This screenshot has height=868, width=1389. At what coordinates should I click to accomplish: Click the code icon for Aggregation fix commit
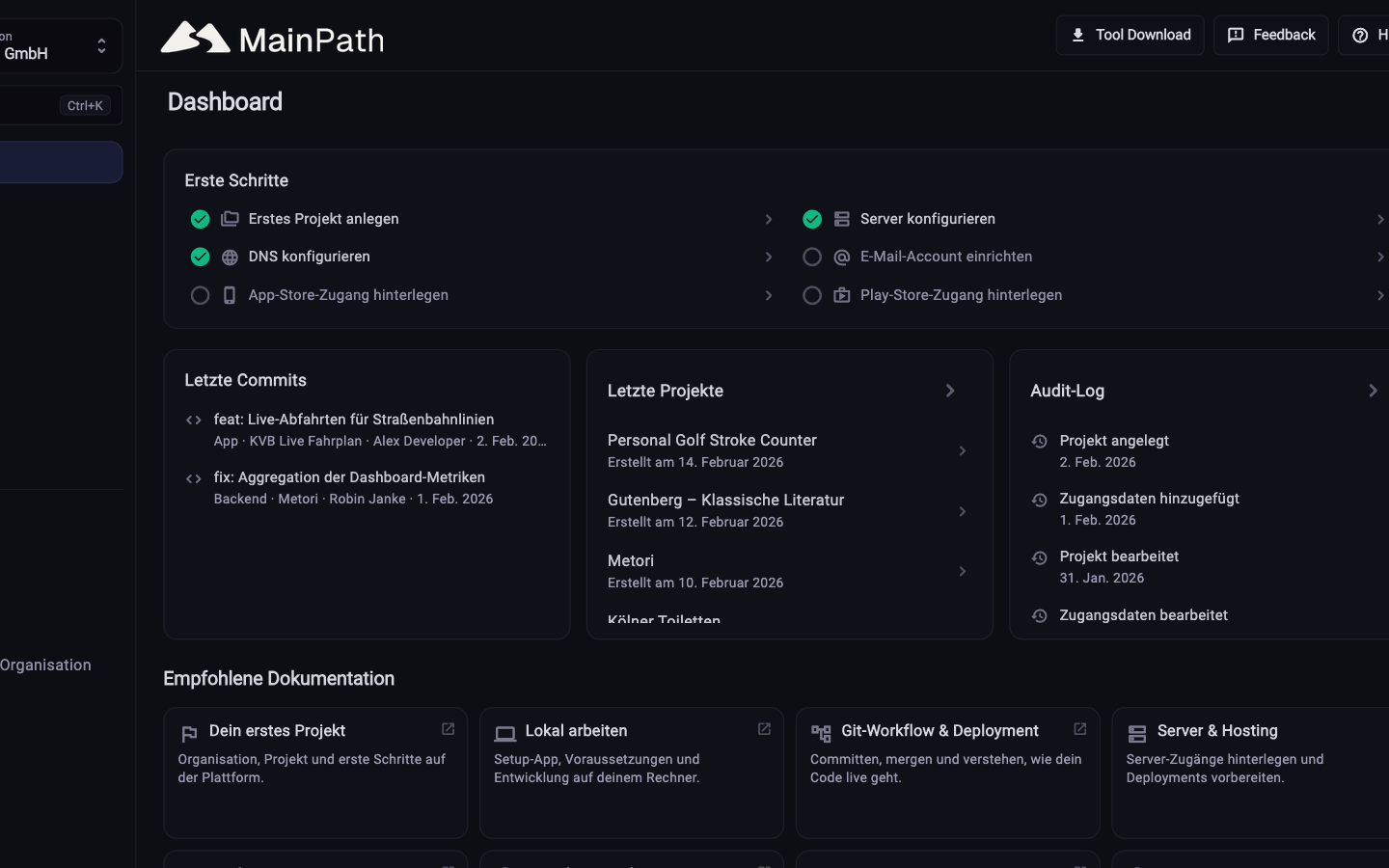194,478
